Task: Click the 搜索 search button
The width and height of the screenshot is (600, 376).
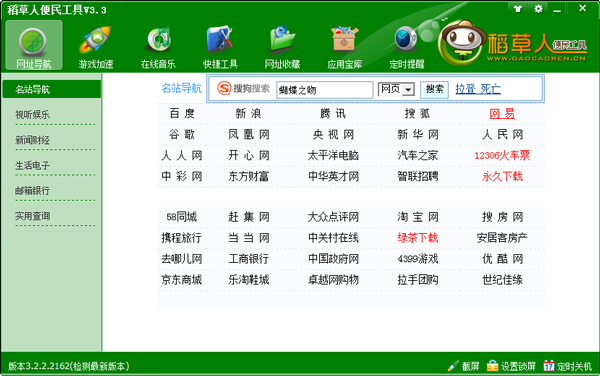Action: click(435, 90)
